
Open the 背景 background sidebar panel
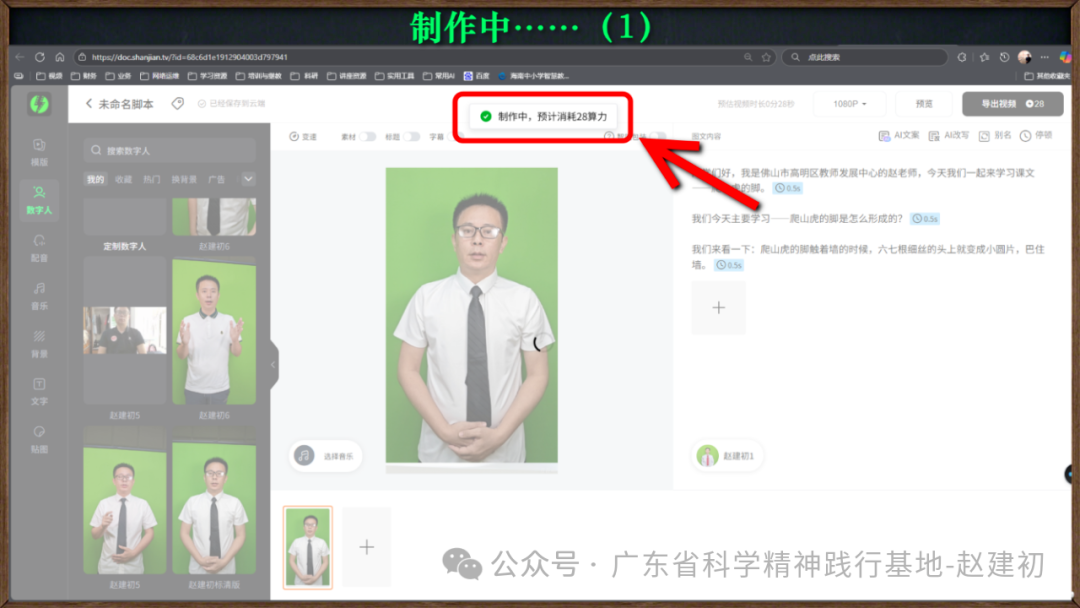39,341
